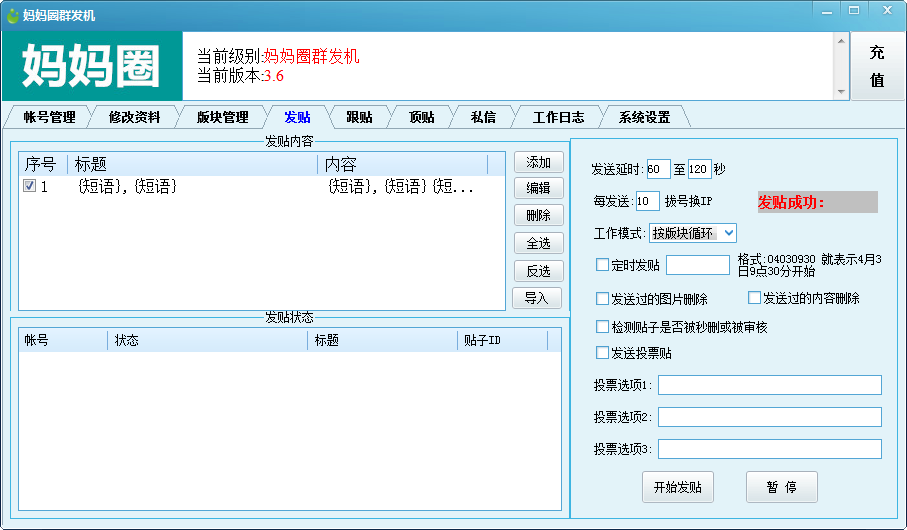Click the 妈妈圈 logo banner

[x=93, y=66]
